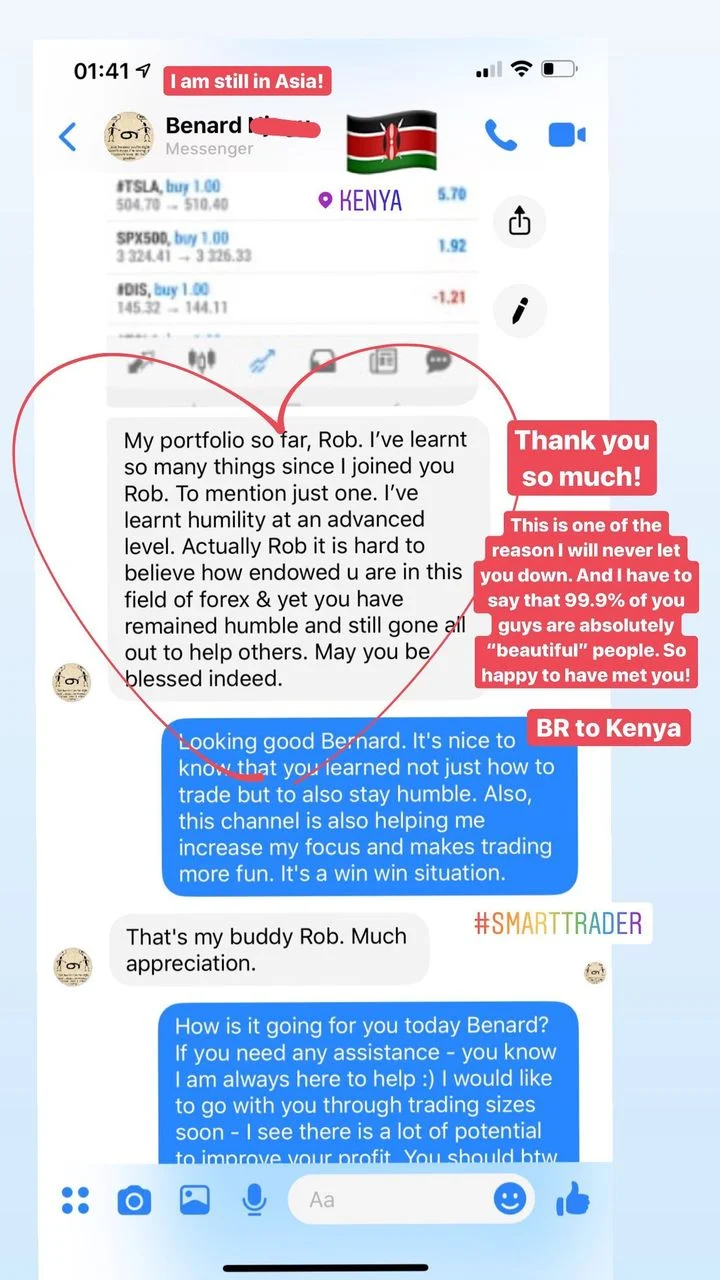Tap the Kenya location tag

point(359,200)
